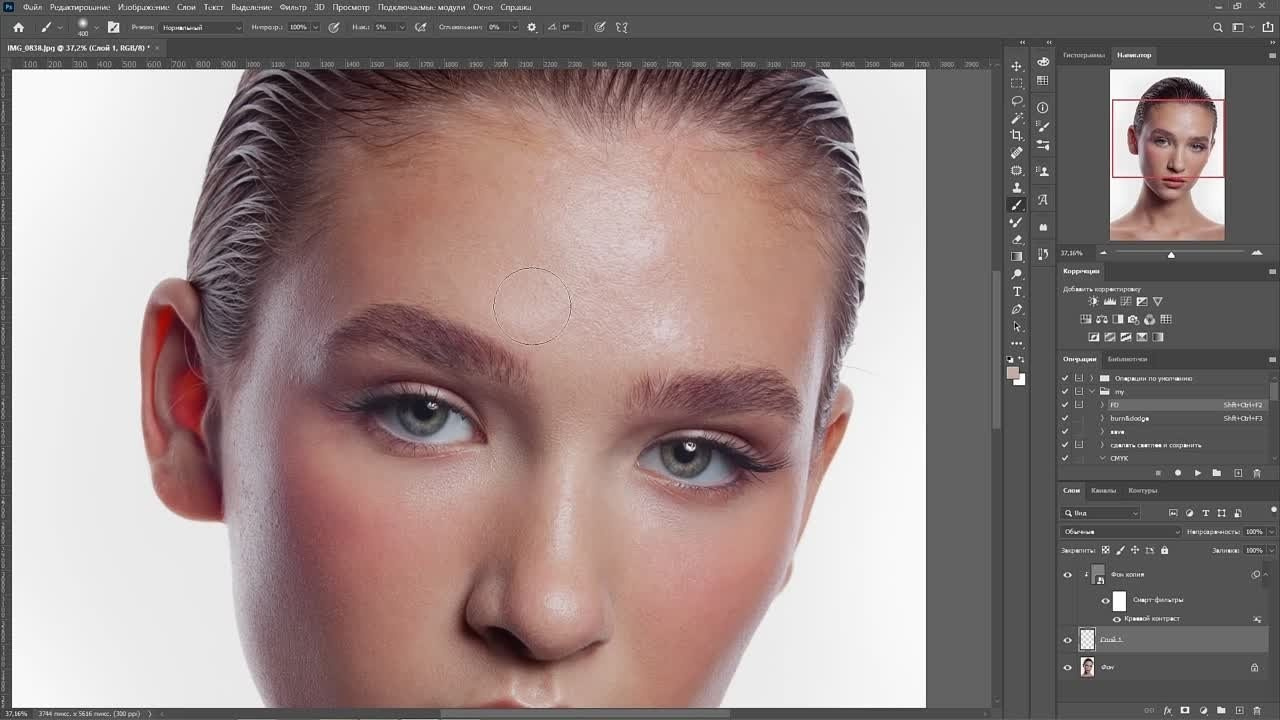
Task: Add a Brightness/Contrast adjustment
Action: pyautogui.click(x=1093, y=301)
